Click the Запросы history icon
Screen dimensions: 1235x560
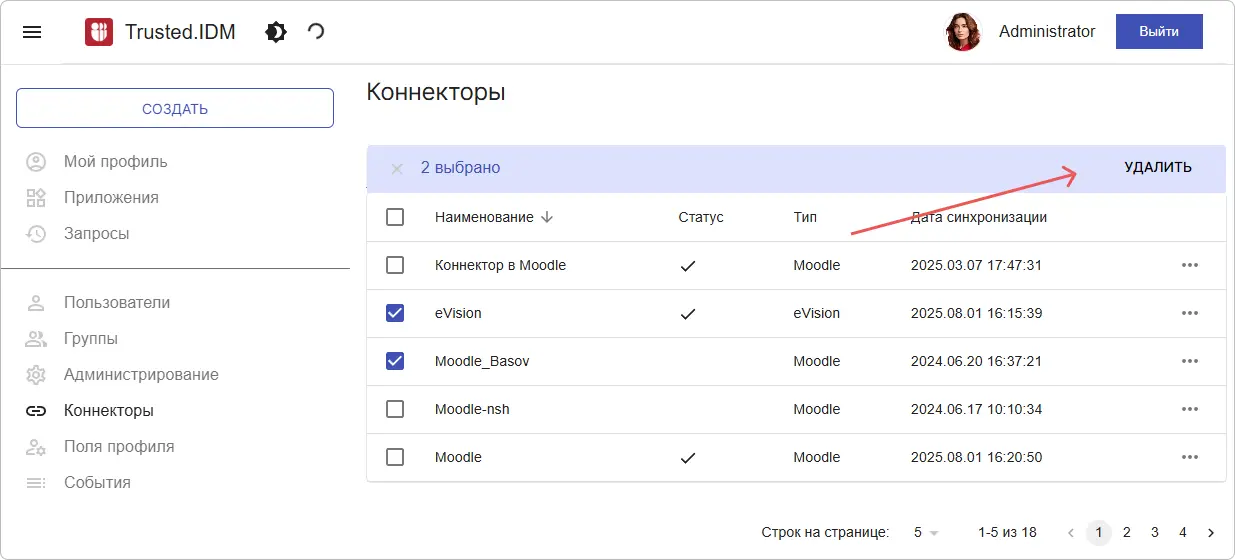point(36,234)
